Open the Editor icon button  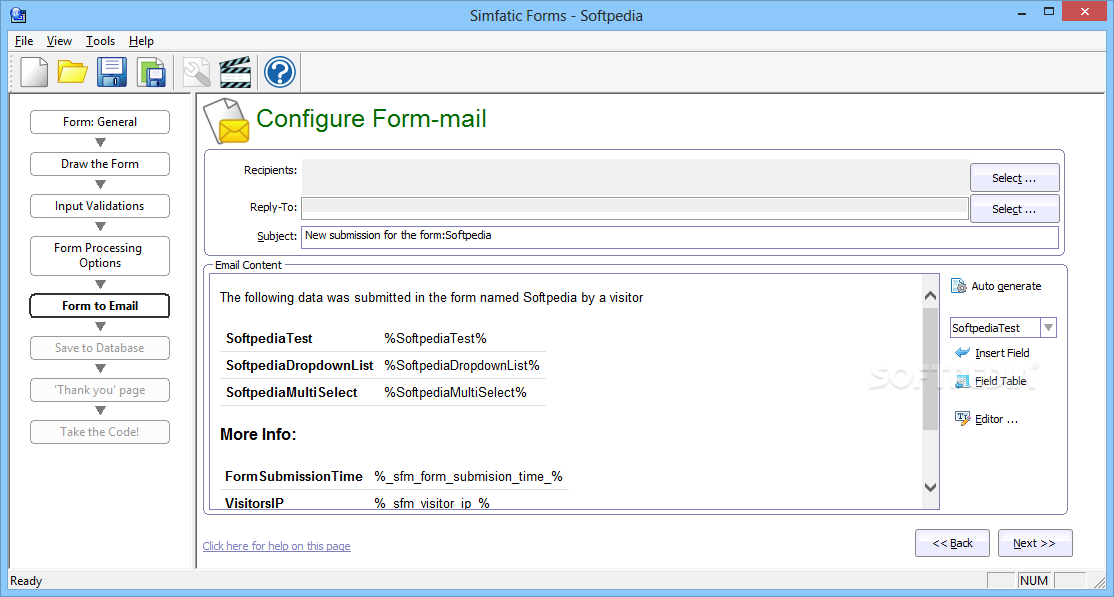[963, 419]
